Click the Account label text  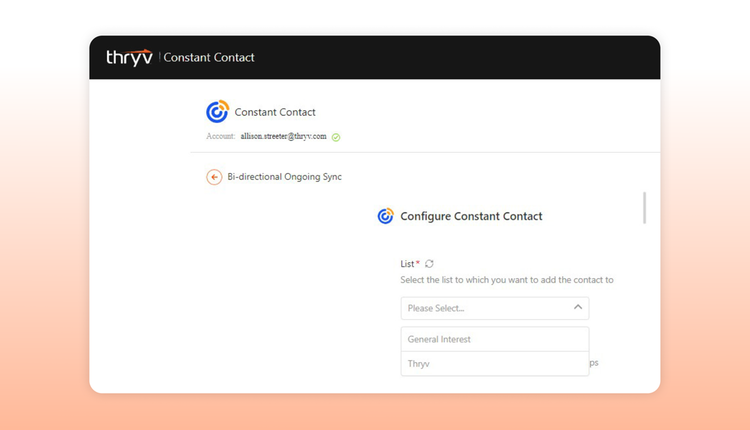tap(221, 136)
